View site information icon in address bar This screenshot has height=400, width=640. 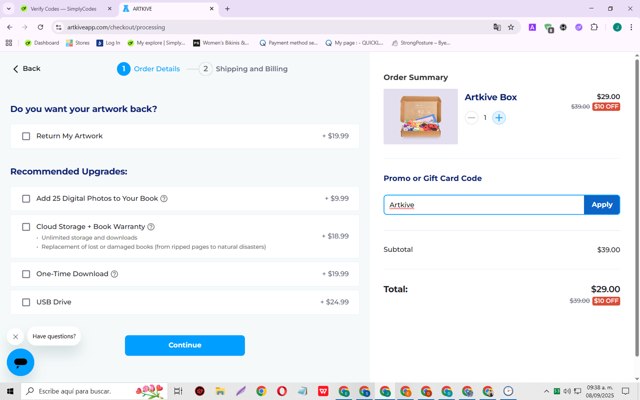pos(59,27)
